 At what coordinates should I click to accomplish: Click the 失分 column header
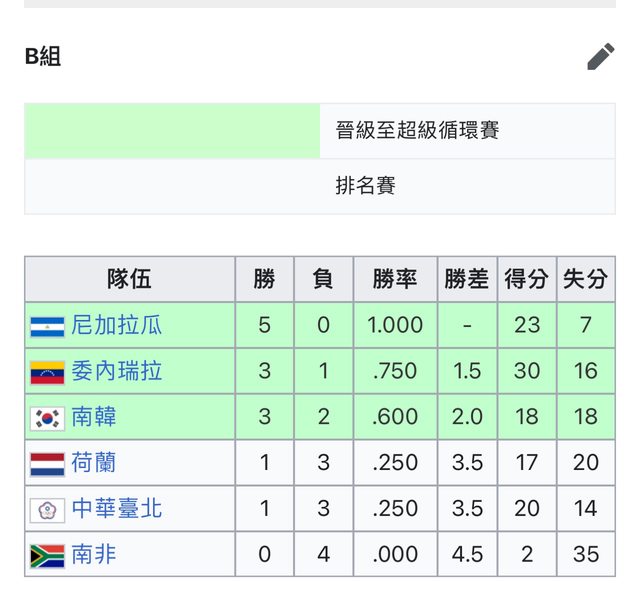click(586, 279)
